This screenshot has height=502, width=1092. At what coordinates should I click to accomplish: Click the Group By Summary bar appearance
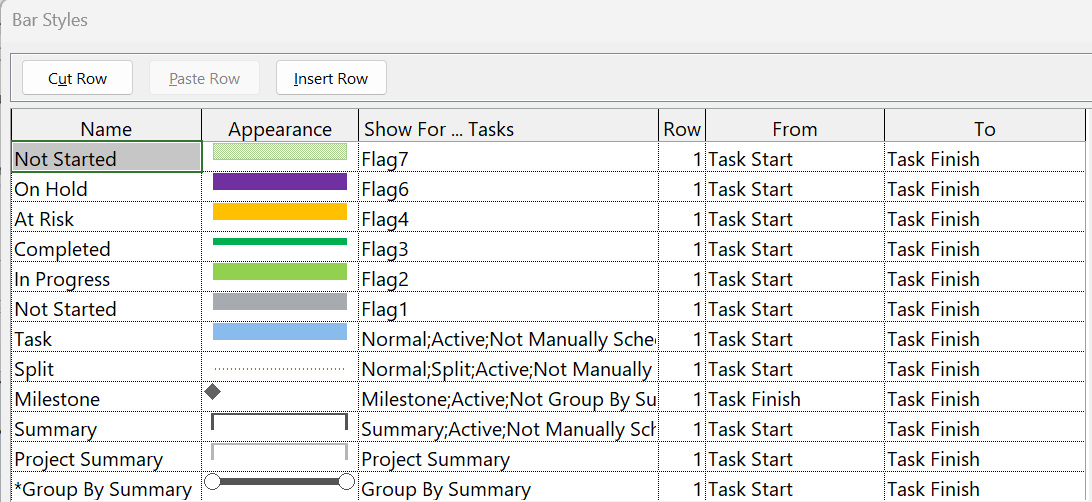pos(279,481)
